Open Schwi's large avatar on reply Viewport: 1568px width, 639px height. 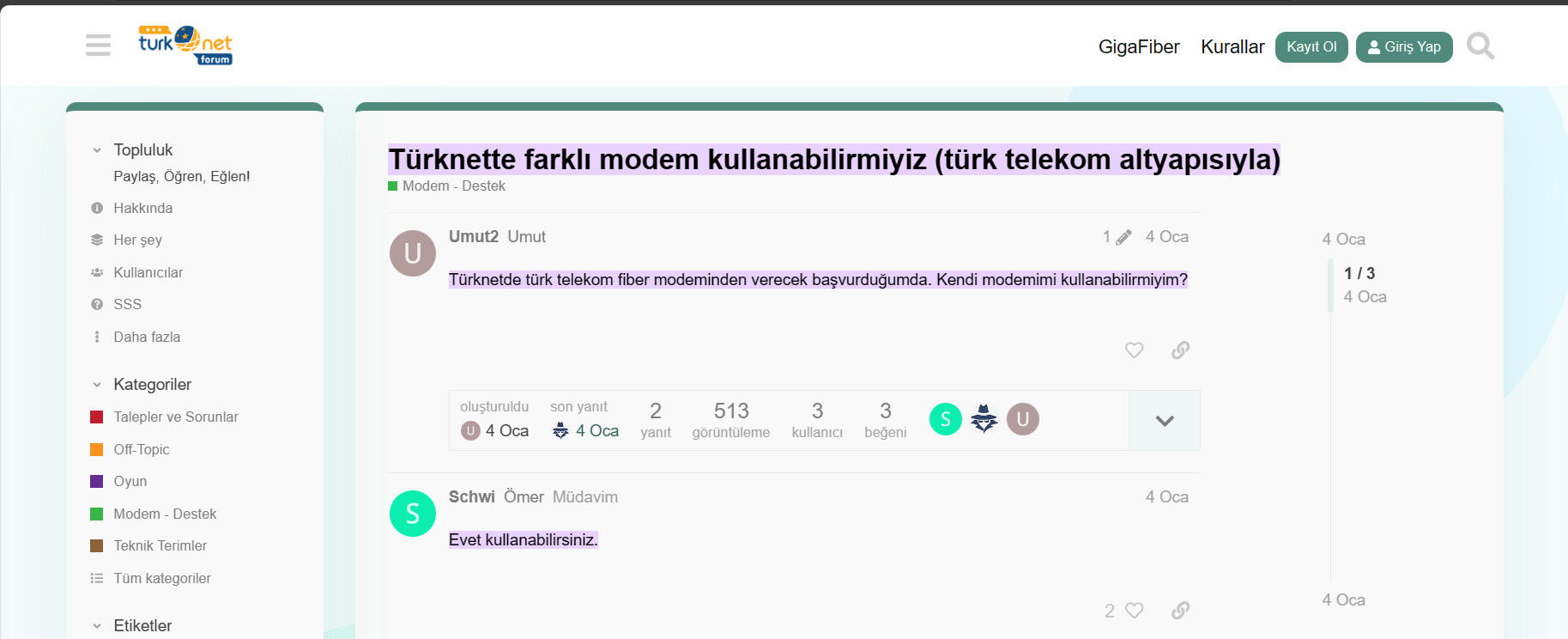[x=413, y=514]
